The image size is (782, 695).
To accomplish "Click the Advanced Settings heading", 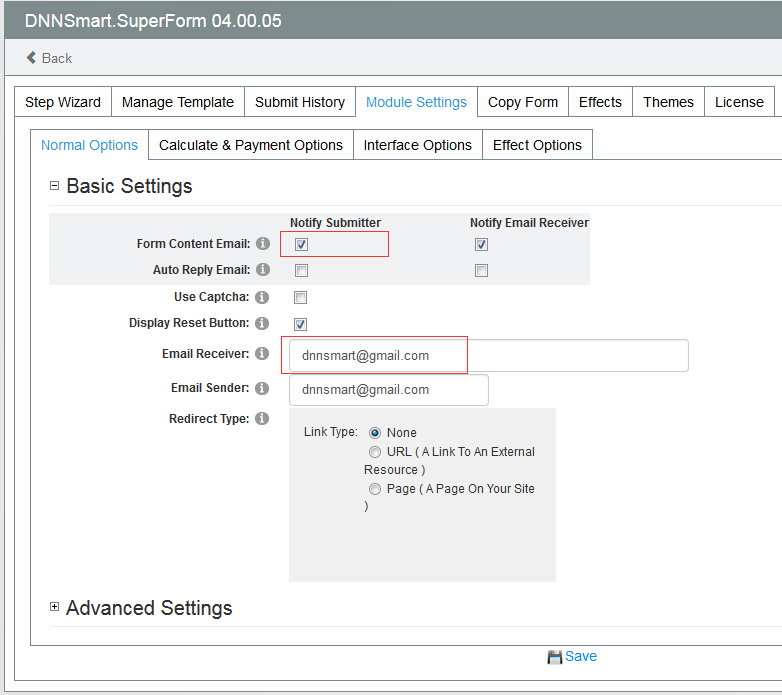I will (149, 608).
